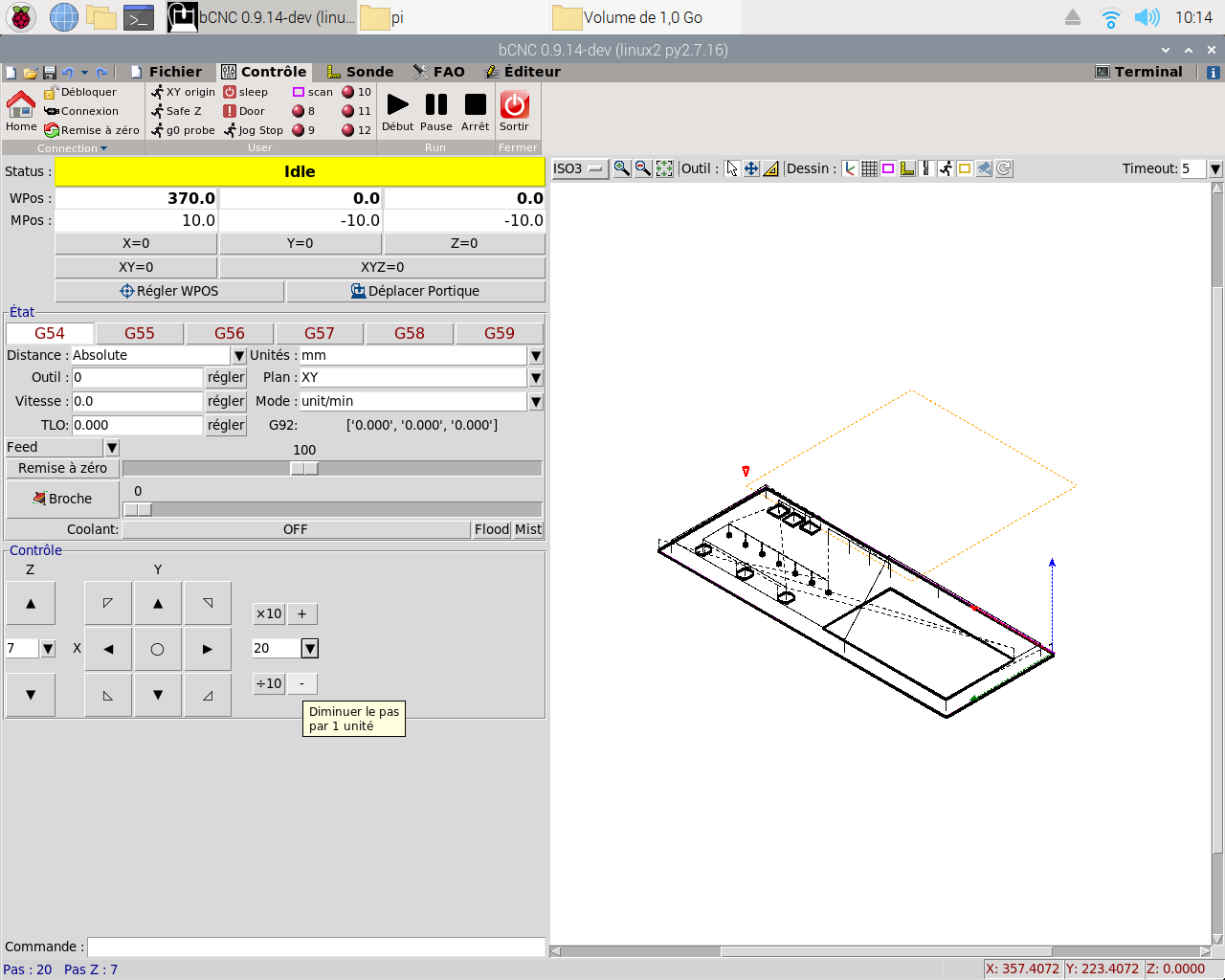Select the pan move tool

(751, 168)
